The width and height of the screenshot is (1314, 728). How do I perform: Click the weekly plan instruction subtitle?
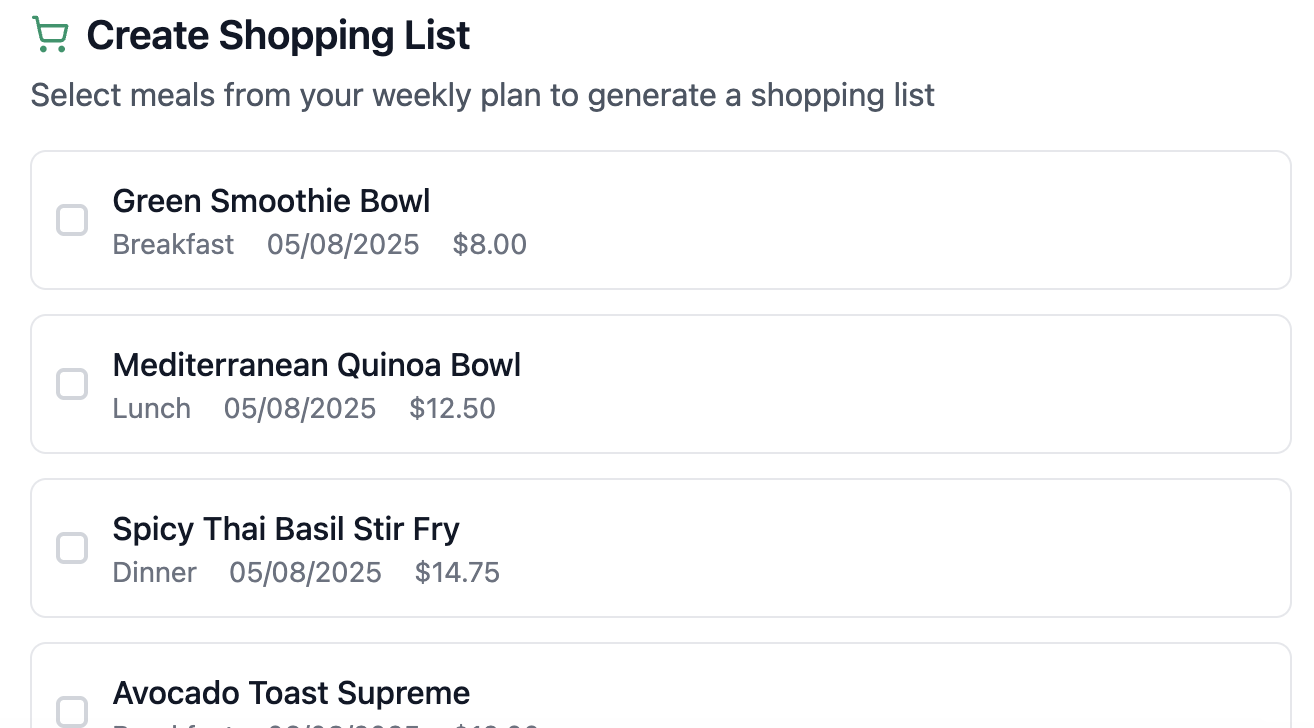pos(483,95)
